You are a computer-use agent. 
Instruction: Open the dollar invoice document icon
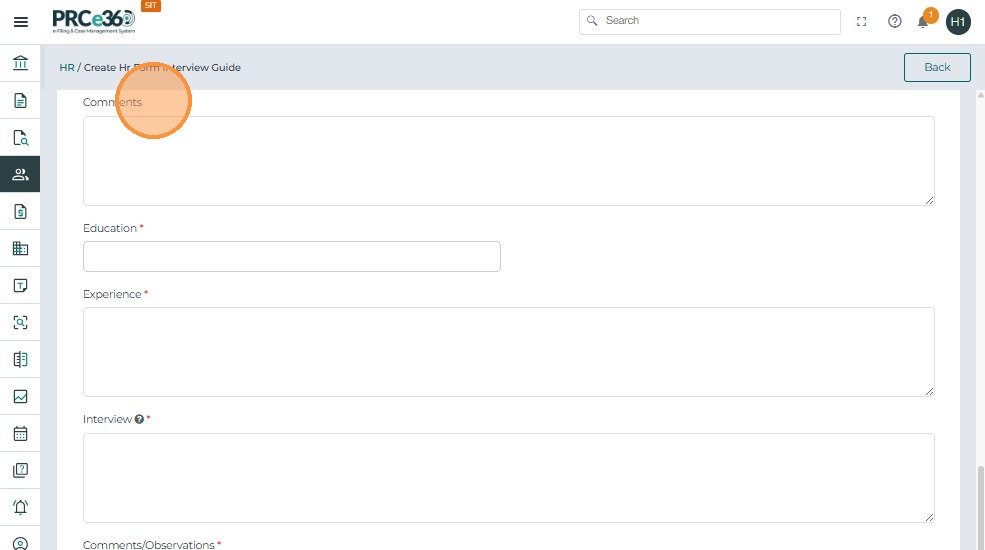pyautogui.click(x=20, y=211)
